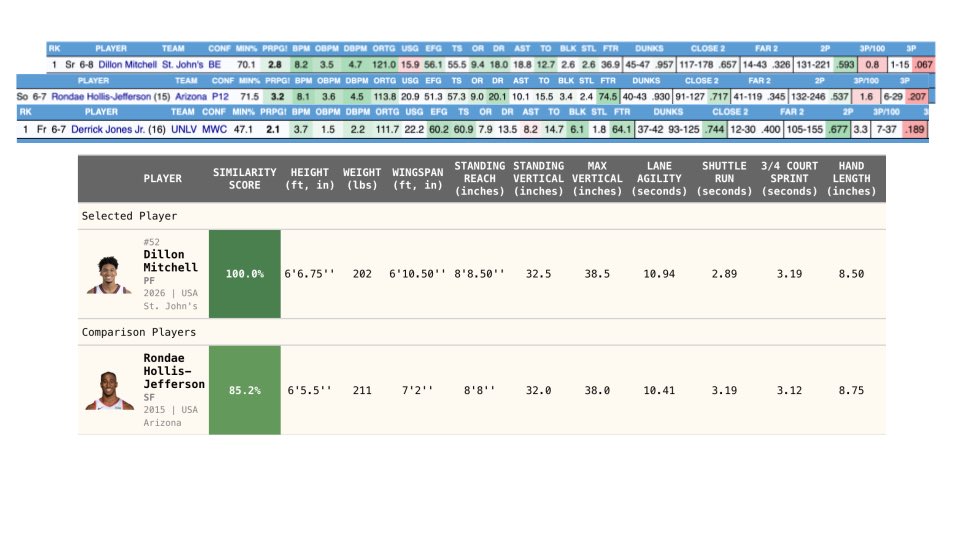Click the Selected Player section label
Image resolution: width=960 pixels, height=540 pixels.
(129, 216)
